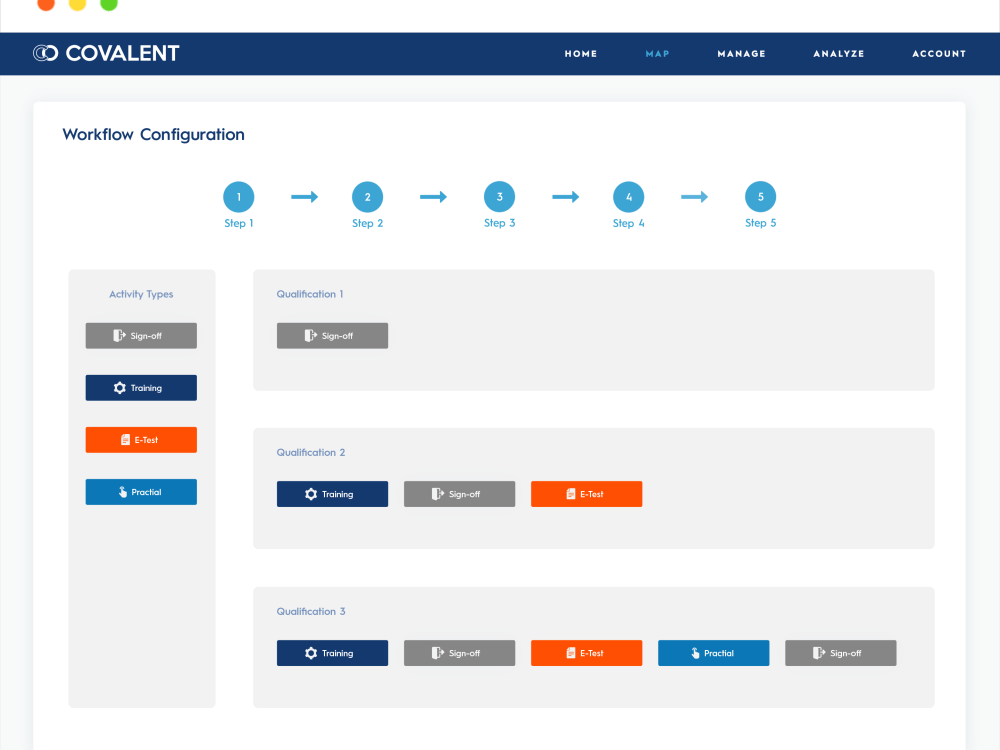Select Sign-off in Qualification 1
Screen dimensions: 1000x750
click(332, 335)
